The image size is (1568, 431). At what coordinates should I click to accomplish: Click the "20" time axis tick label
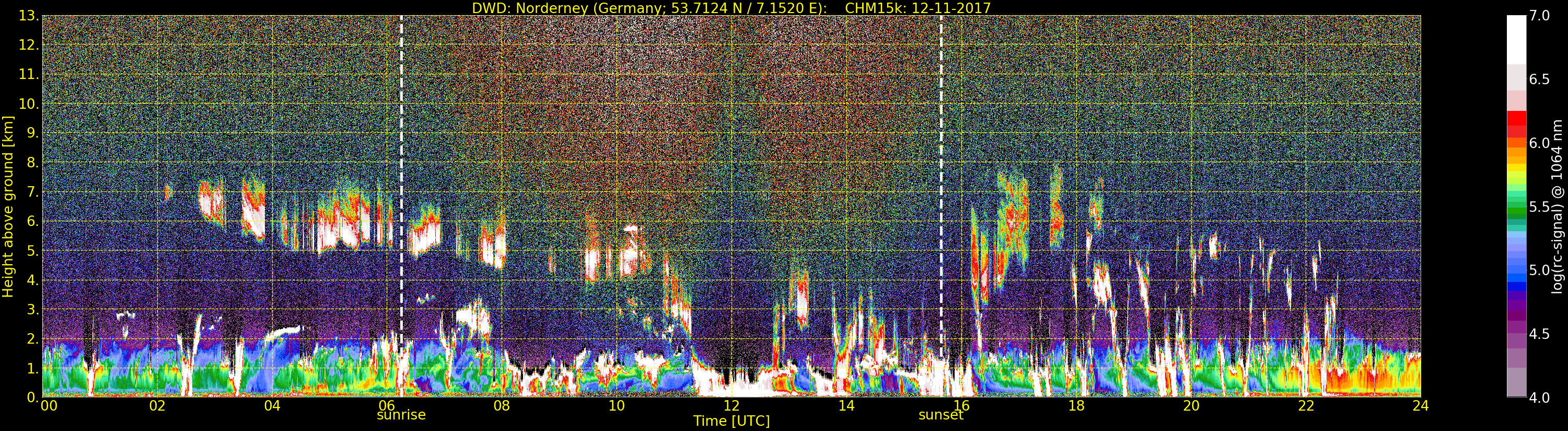pyautogui.click(x=1191, y=405)
